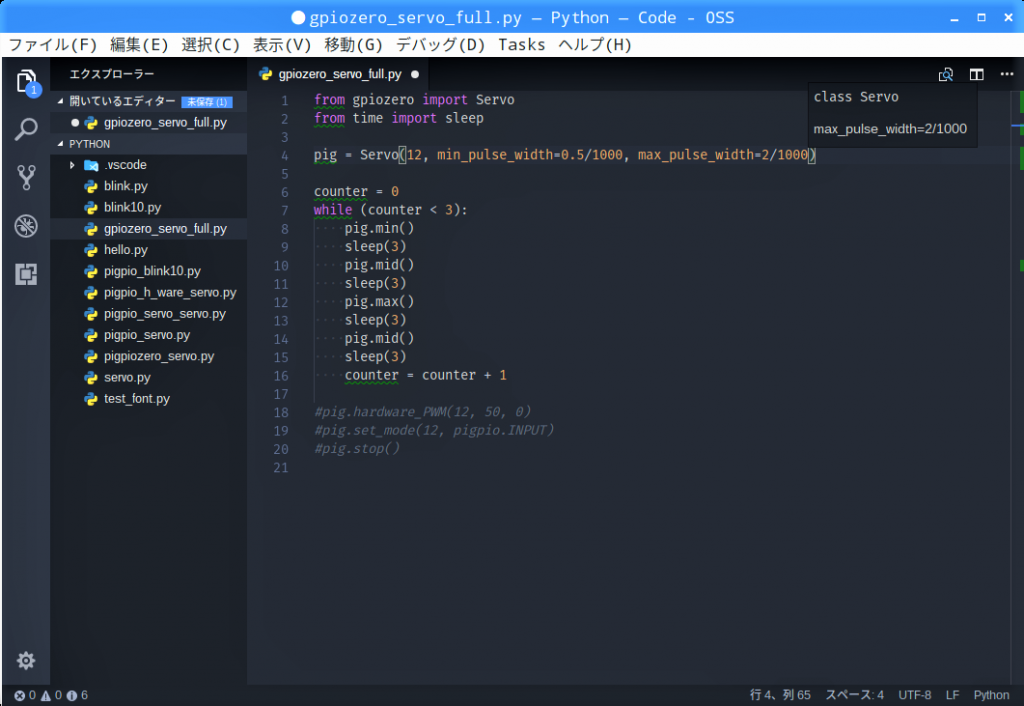Open the 移動(G) menu
Viewport: 1024px width, 706px height.
click(353, 44)
